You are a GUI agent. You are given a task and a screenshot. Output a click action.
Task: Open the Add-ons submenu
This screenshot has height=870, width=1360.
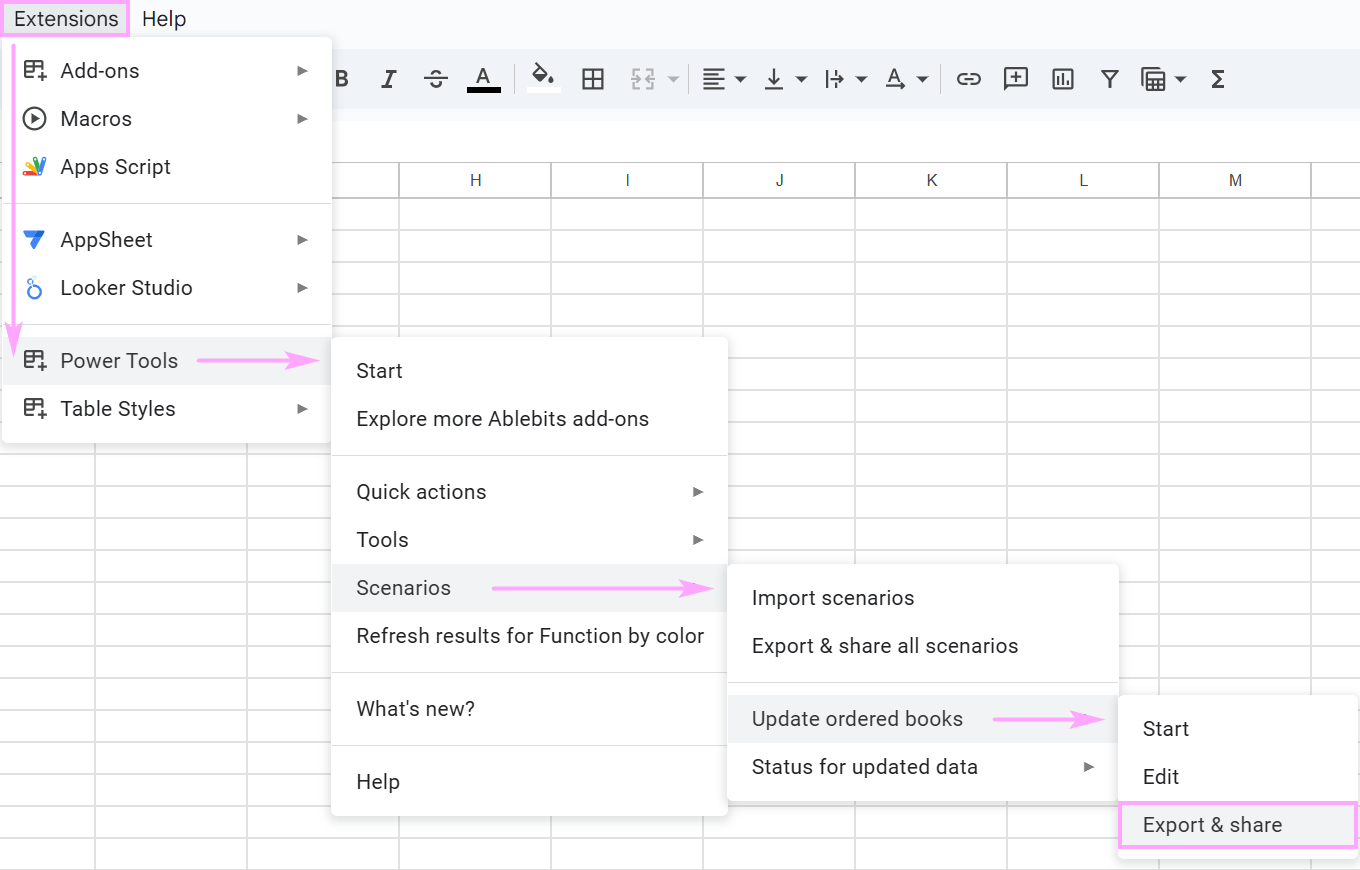(x=167, y=71)
